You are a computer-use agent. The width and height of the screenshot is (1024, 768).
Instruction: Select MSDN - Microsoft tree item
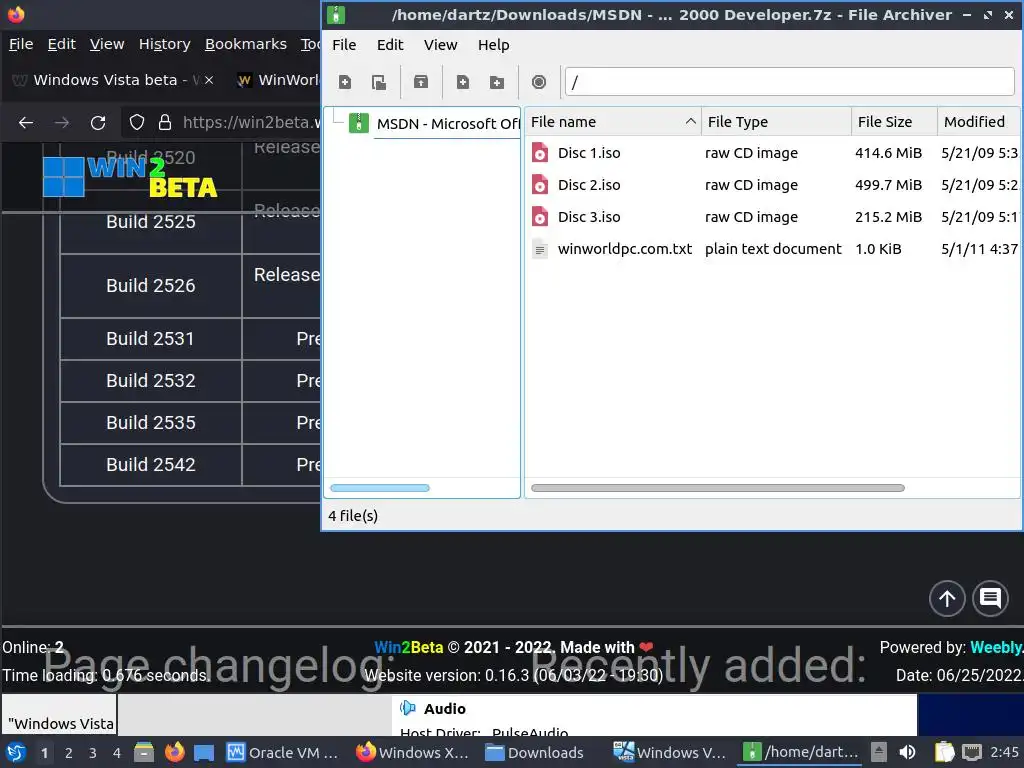click(x=448, y=123)
